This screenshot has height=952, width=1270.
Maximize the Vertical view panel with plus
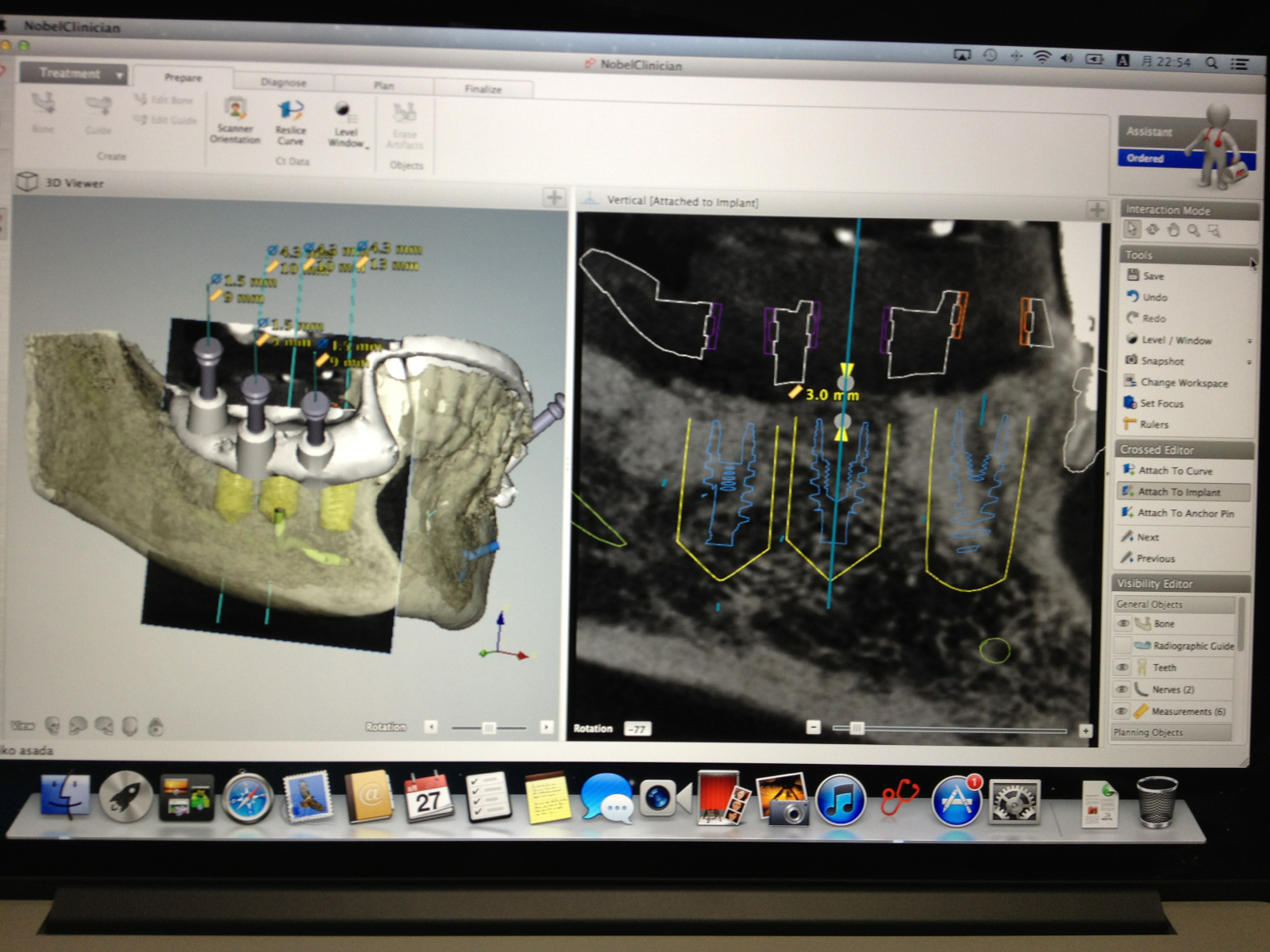(1097, 209)
